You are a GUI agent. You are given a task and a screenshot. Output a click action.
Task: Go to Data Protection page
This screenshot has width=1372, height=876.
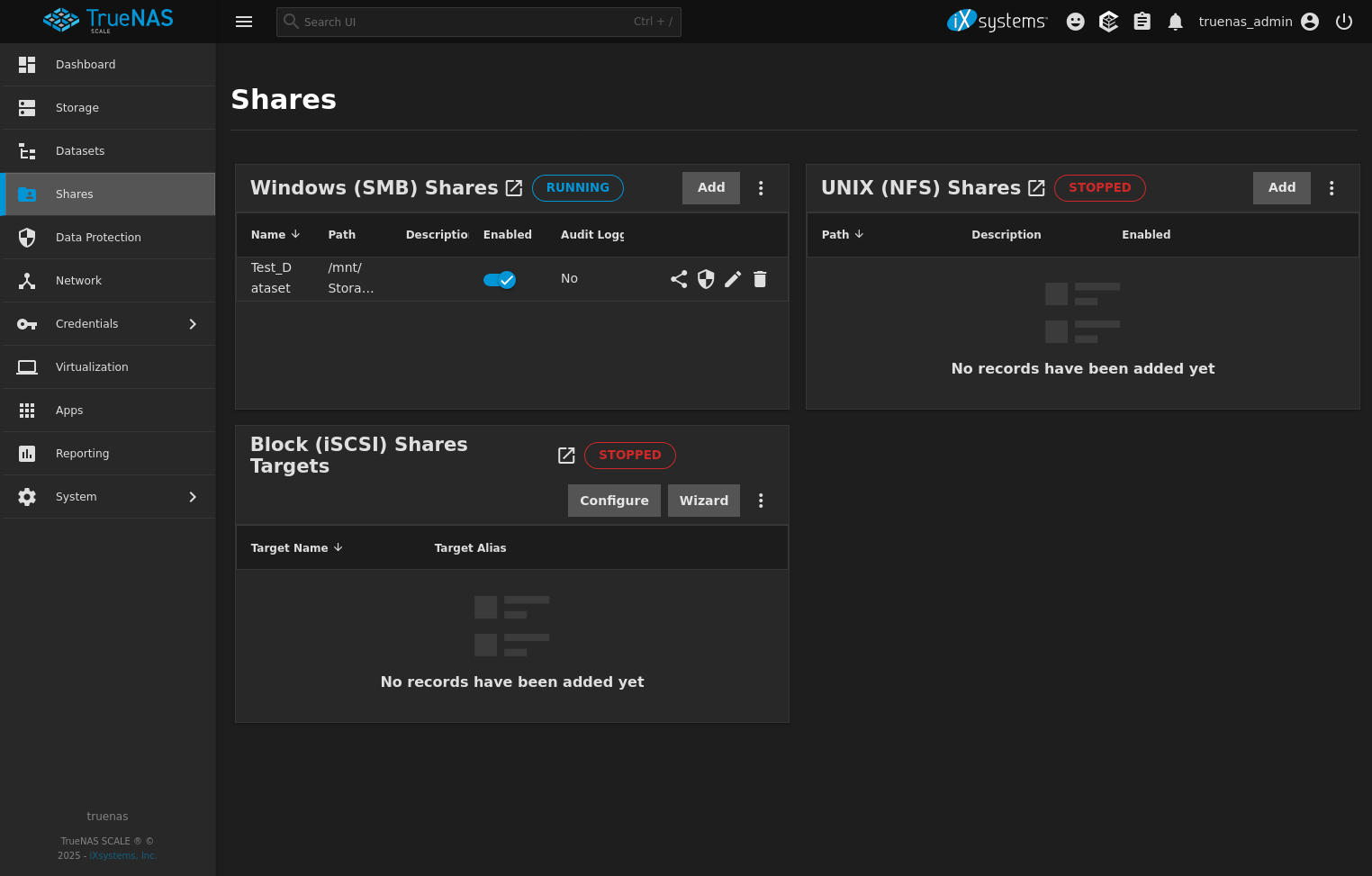[x=98, y=238]
